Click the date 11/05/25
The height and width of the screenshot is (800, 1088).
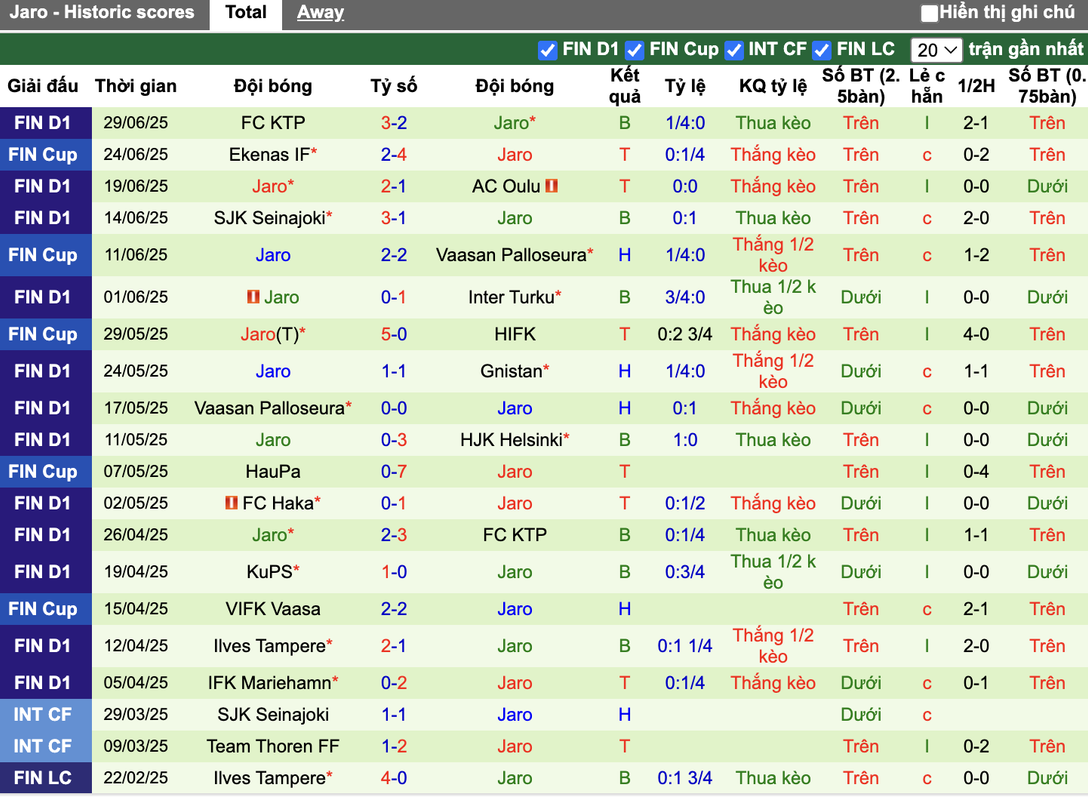[136, 440]
